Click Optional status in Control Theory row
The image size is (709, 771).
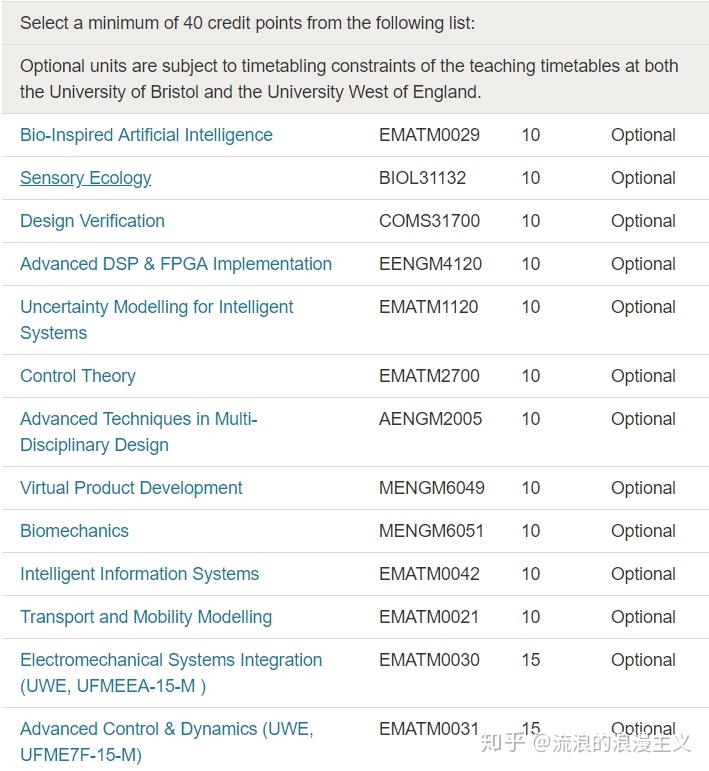tap(643, 376)
